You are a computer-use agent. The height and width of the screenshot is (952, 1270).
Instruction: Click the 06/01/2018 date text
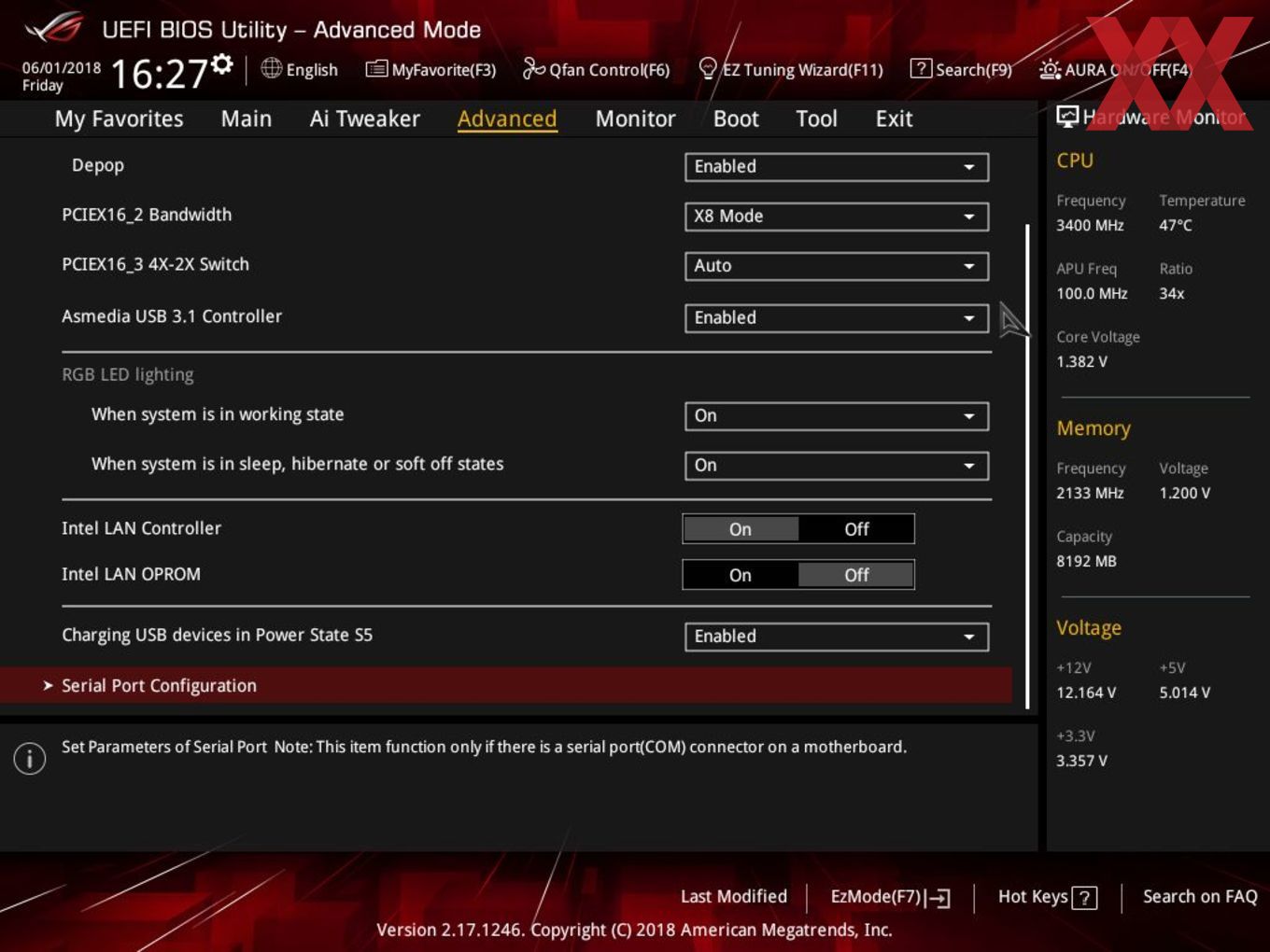(62, 67)
